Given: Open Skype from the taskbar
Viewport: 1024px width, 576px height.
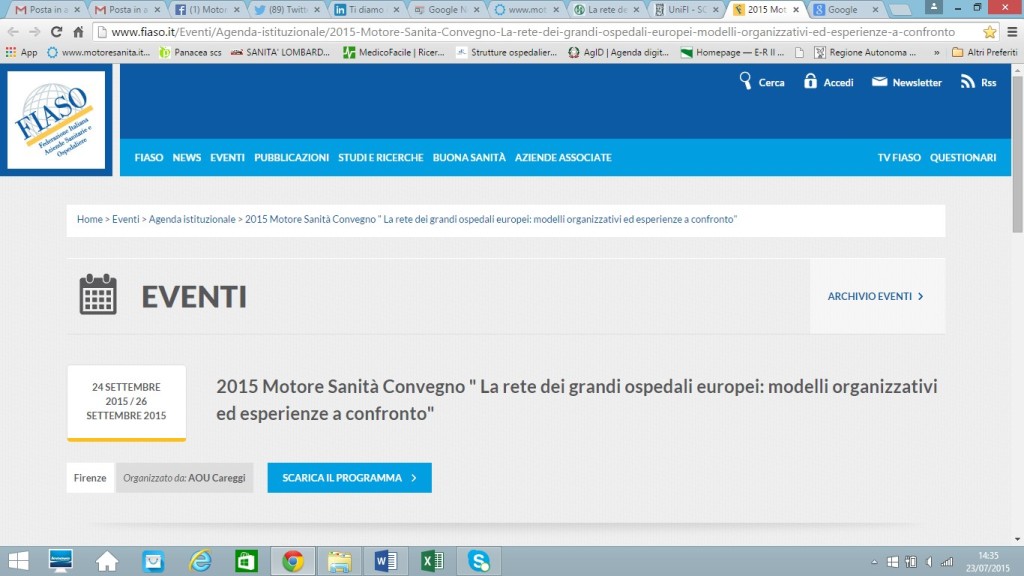Looking at the screenshot, I should click(479, 561).
